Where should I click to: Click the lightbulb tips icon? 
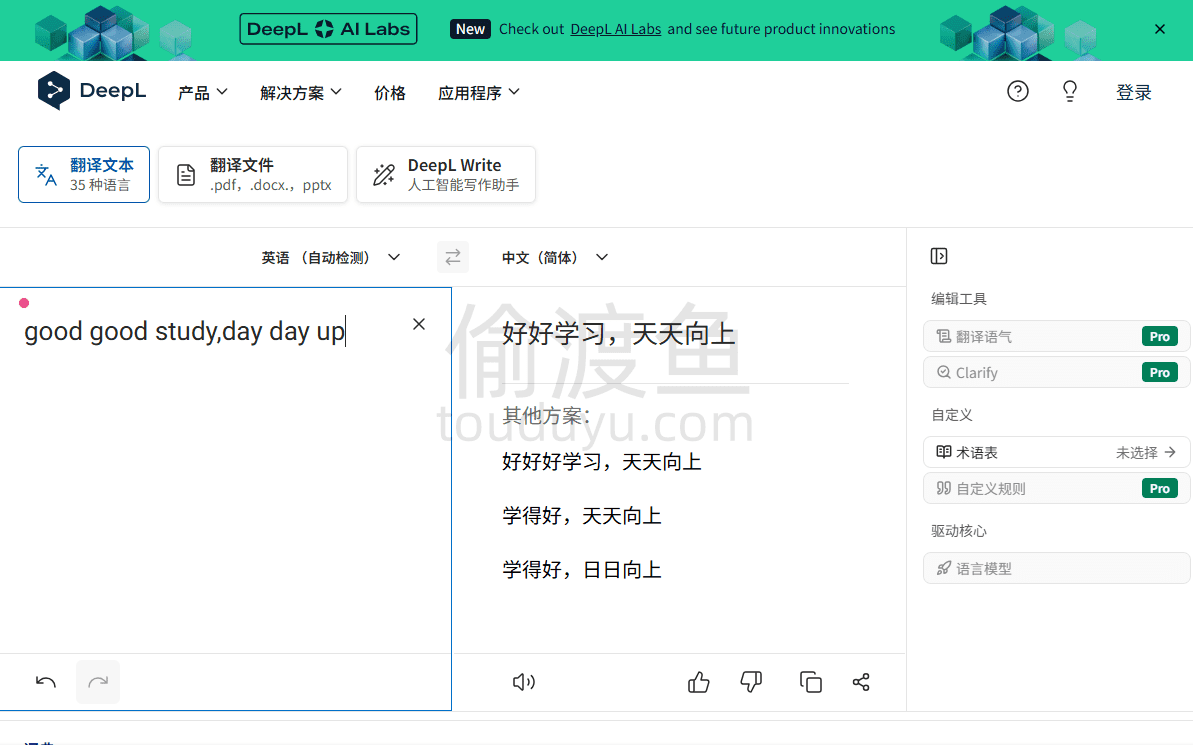[1070, 91]
